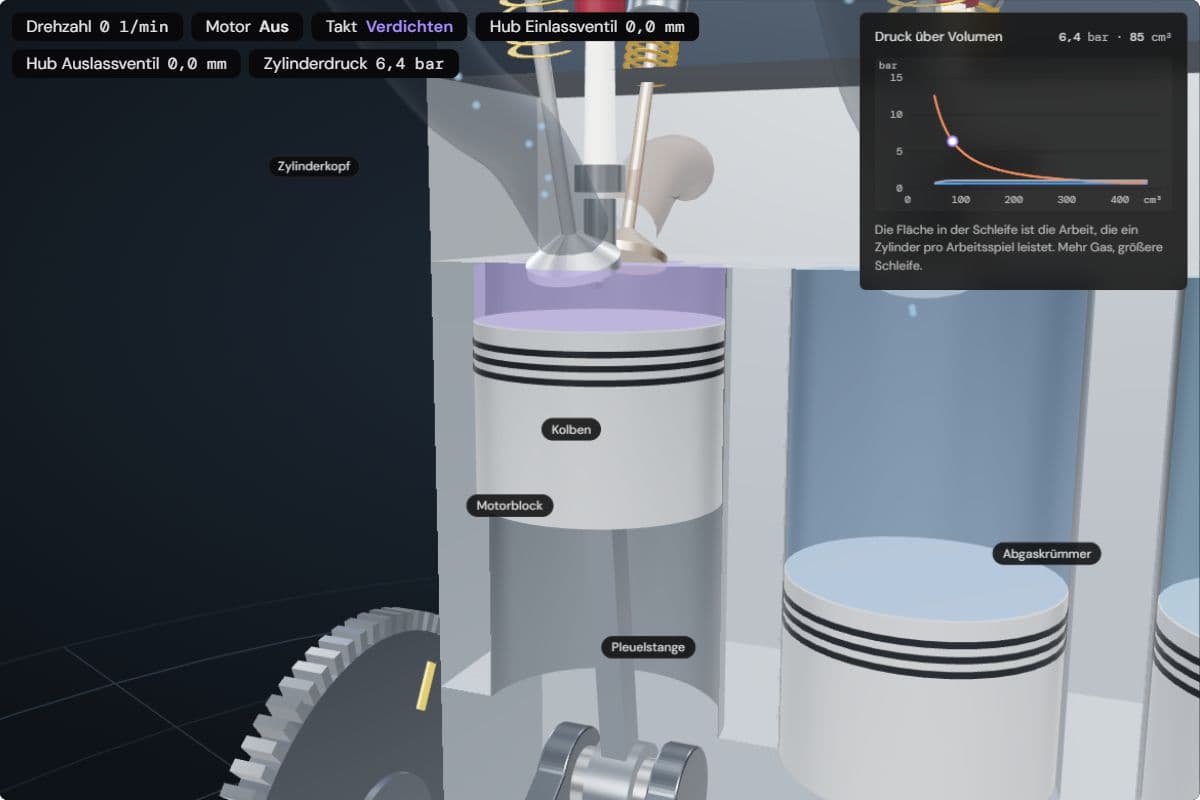1200x800 pixels.
Task: Click the Druck über Volumen chart title
Action: [938, 37]
